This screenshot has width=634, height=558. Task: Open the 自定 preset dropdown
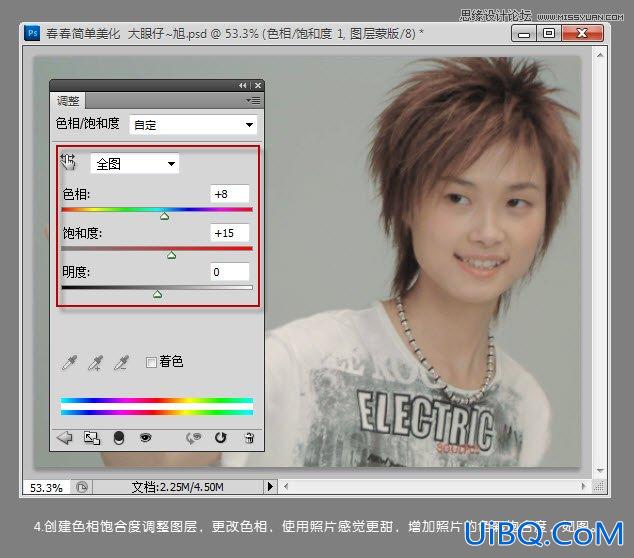[x=193, y=125]
